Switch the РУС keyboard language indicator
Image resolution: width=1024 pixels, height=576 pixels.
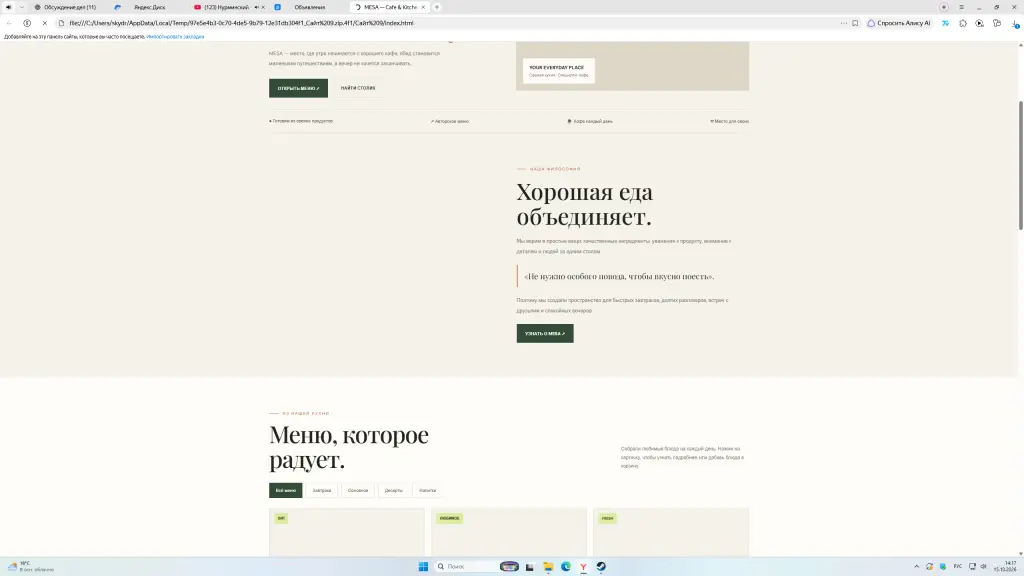point(957,566)
